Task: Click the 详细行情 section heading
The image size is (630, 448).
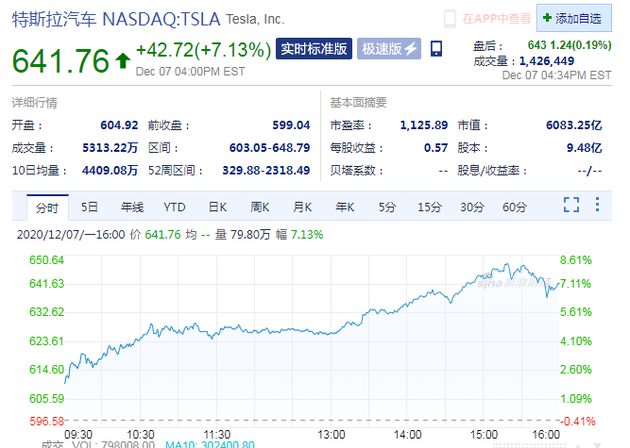Action: [x=35, y=103]
